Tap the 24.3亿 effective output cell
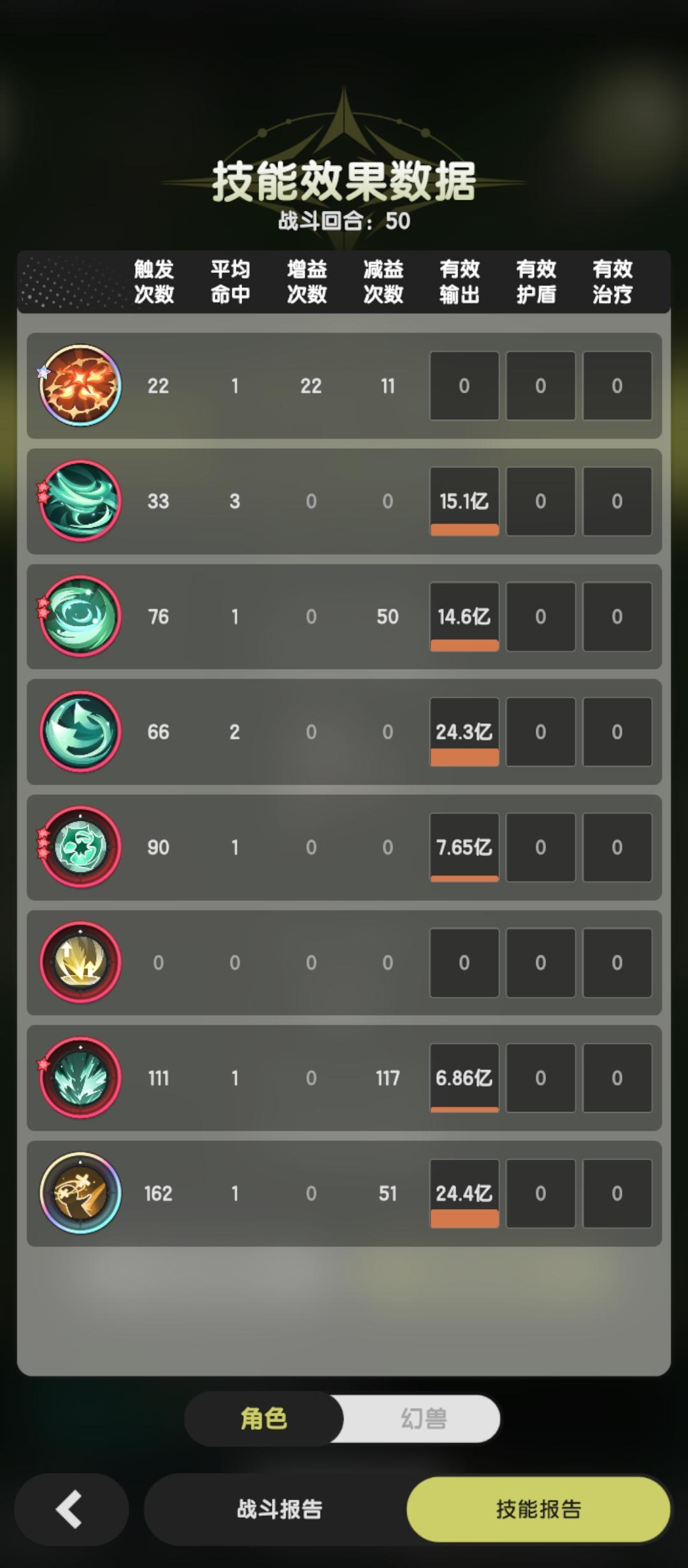 pyautogui.click(x=464, y=732)
